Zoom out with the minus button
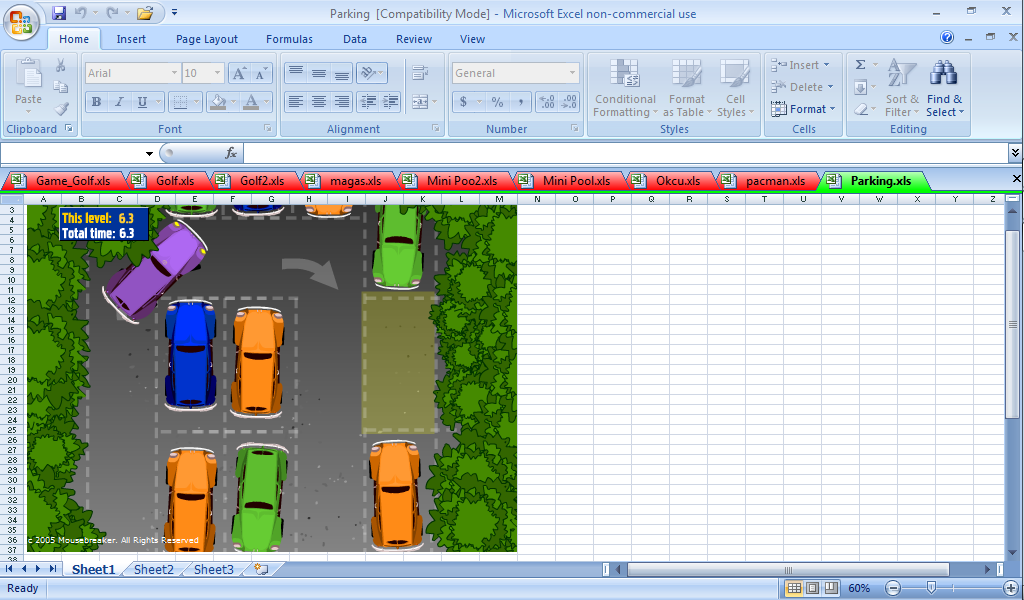Image resolution: width=1024 pixels, height=600 pixels. [893, 588]
